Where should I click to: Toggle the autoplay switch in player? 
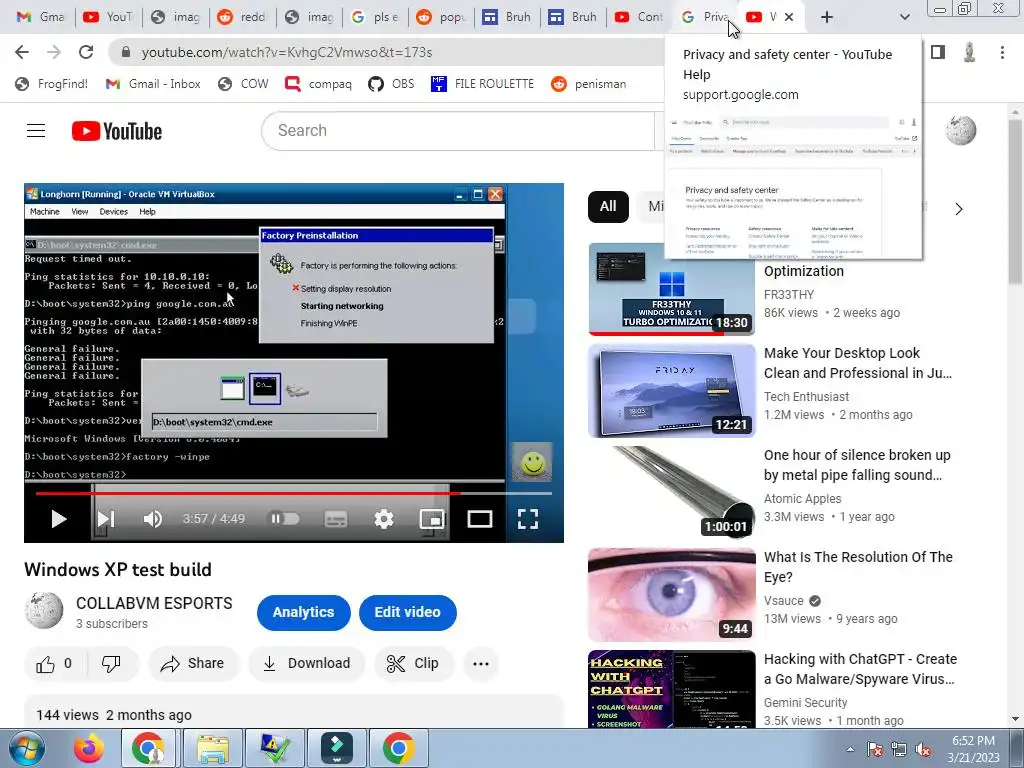[x=285, y=519]
